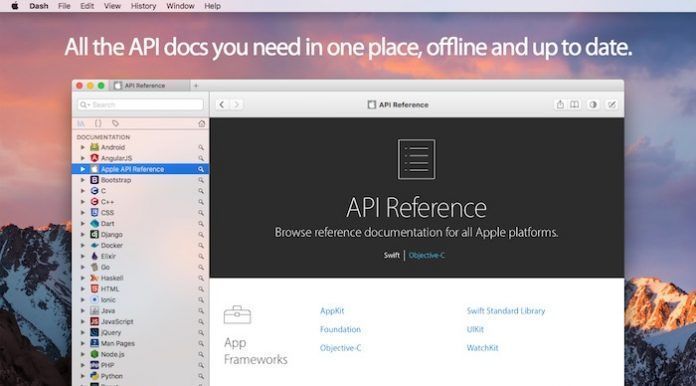Toggle the dark appearance half-circle icon
The image size is (696, 386).
pos(593,105)
